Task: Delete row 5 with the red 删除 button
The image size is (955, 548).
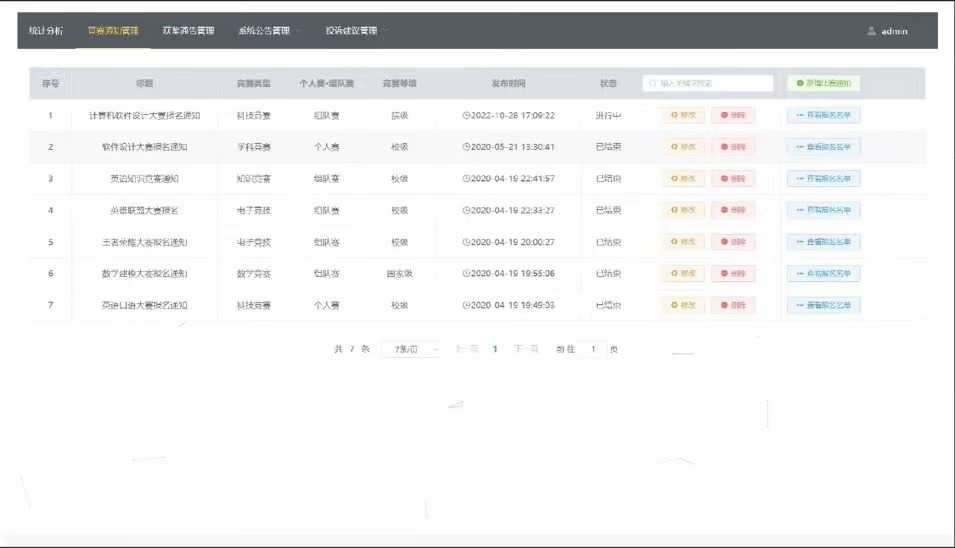Action: [x=733, y=242]
